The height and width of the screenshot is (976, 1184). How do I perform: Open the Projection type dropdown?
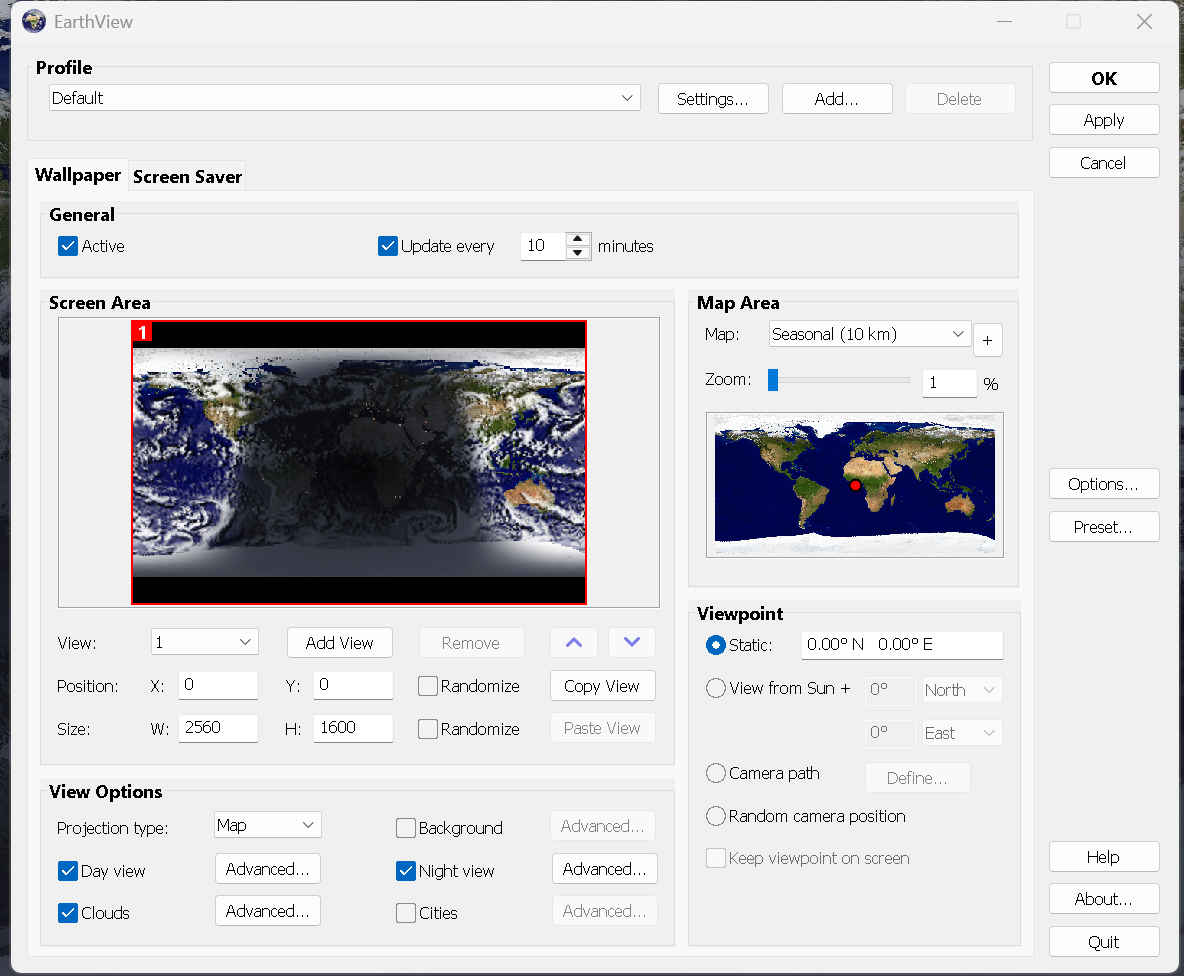(x=268, y=825)
